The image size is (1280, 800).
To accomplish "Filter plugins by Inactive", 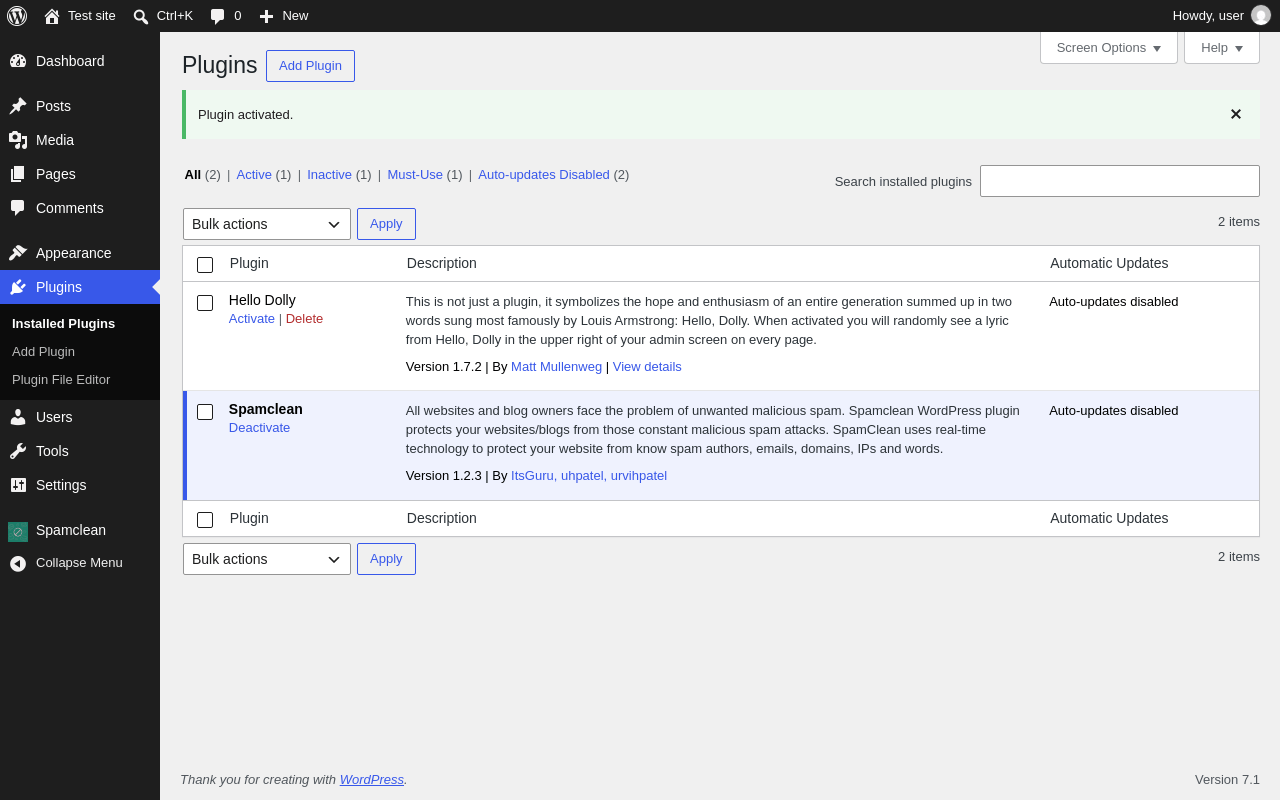I will pyautogui.click(x=329, y=174).
